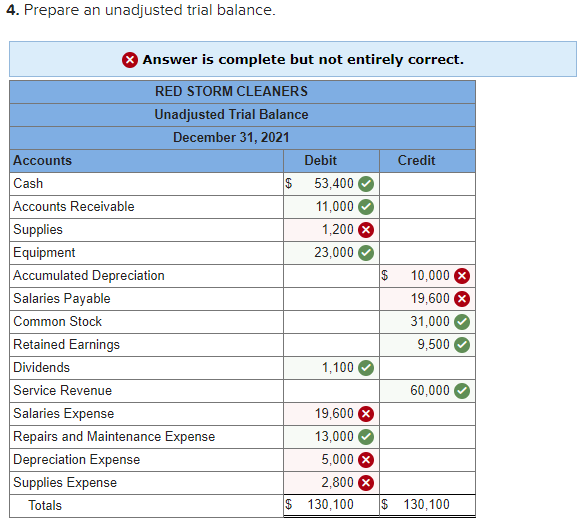Select the Common Stock credit value 31,000
The width and height of the screenshot is (584, 527).
tap(430, 322)
